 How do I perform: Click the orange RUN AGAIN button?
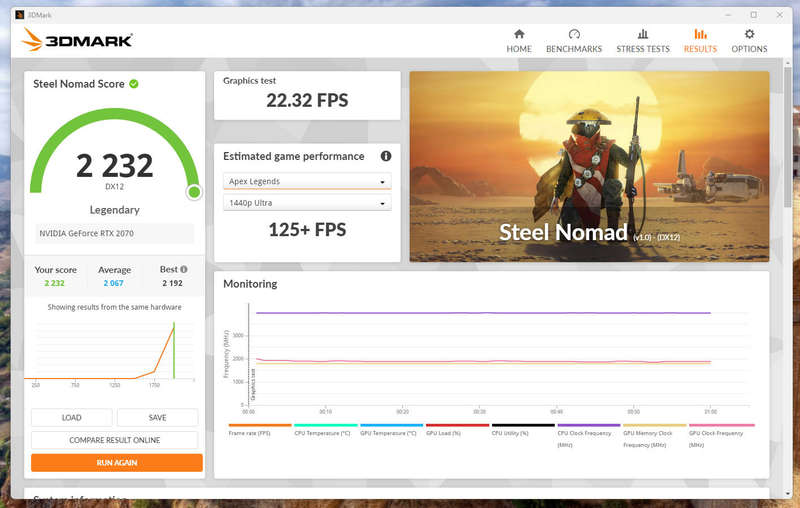117,463
